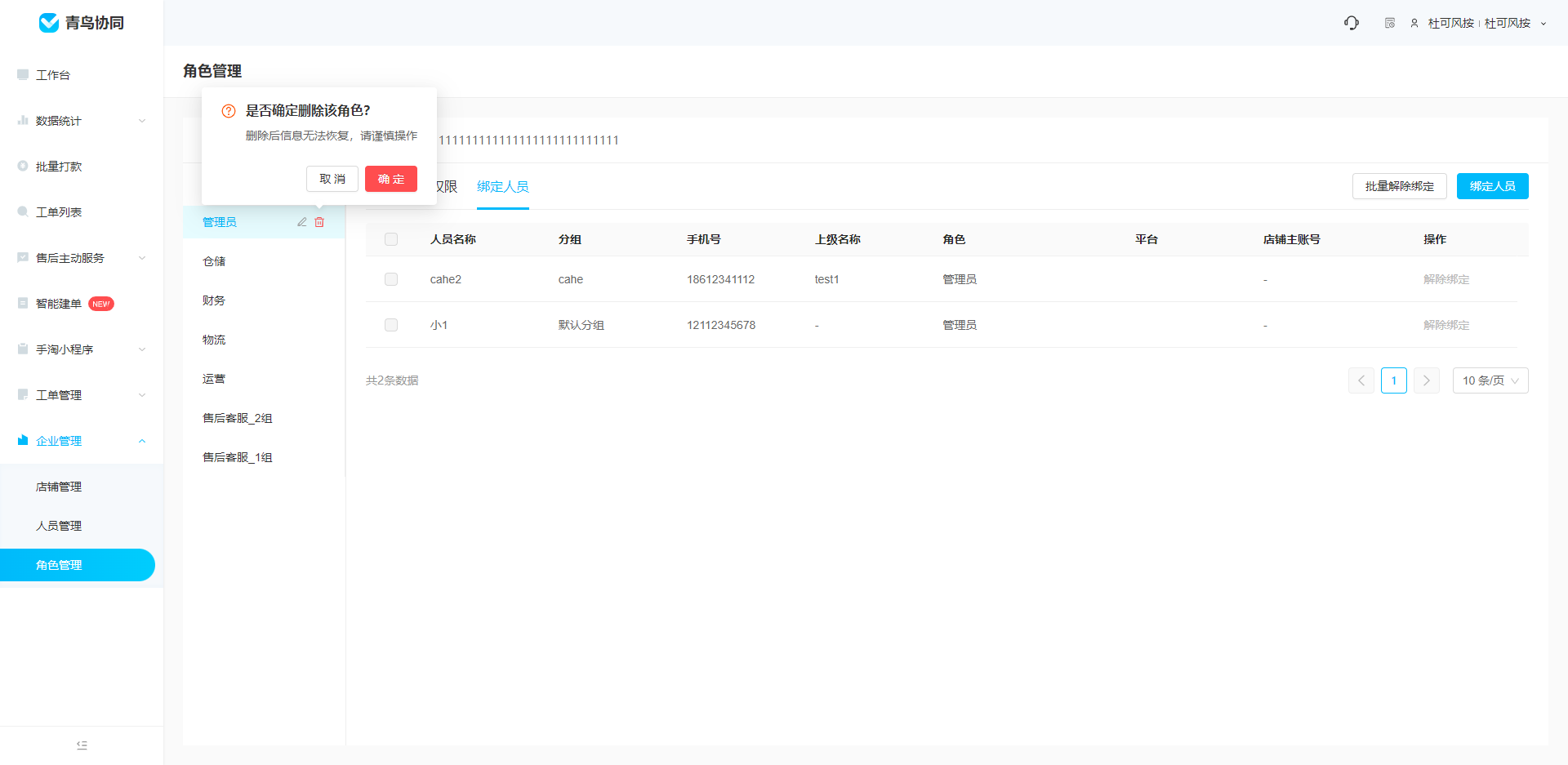Click phone number 18612341112

click(x=720, y=279)
